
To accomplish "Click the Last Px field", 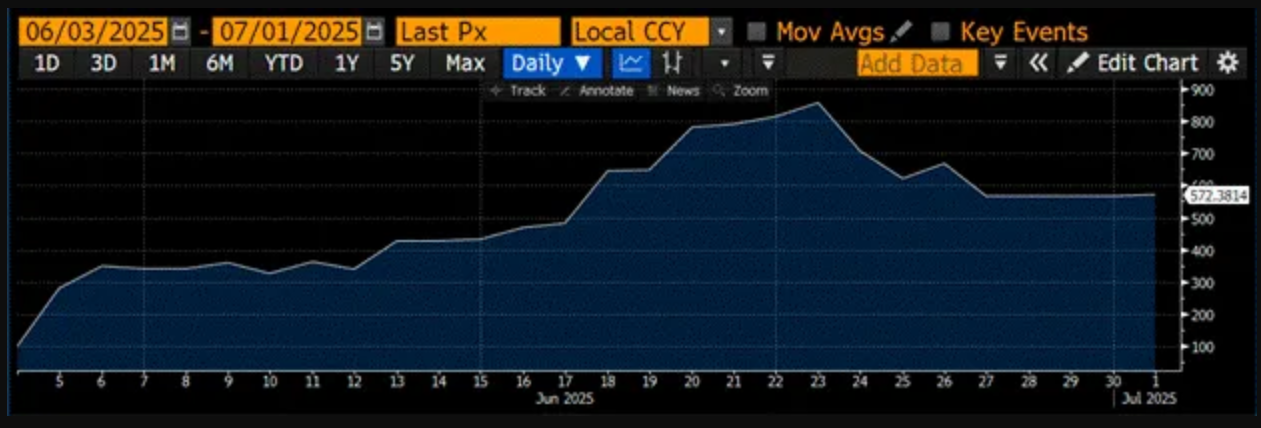I will tap(478, 32).
